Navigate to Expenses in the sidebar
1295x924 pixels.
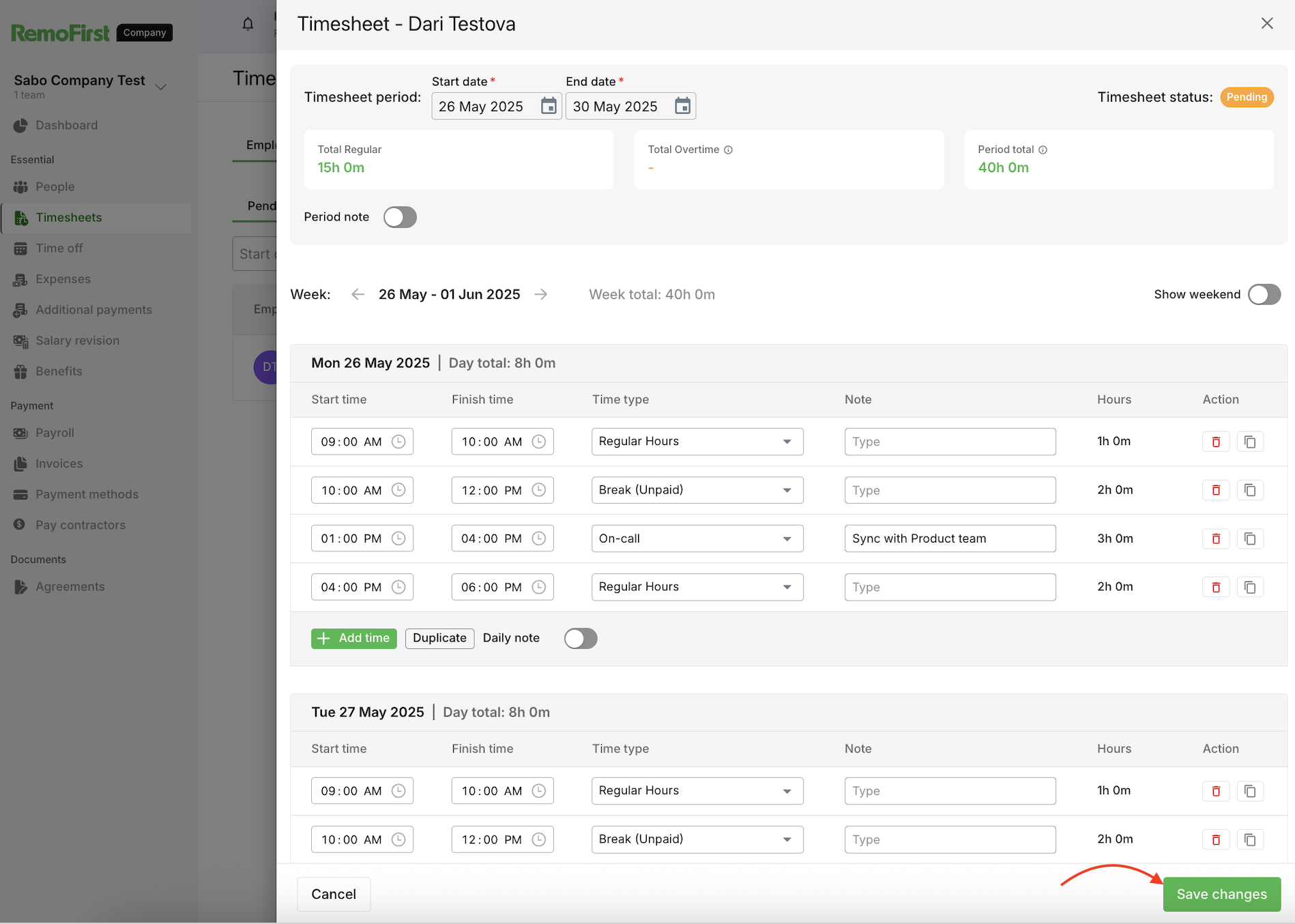[x=63, y=279]
